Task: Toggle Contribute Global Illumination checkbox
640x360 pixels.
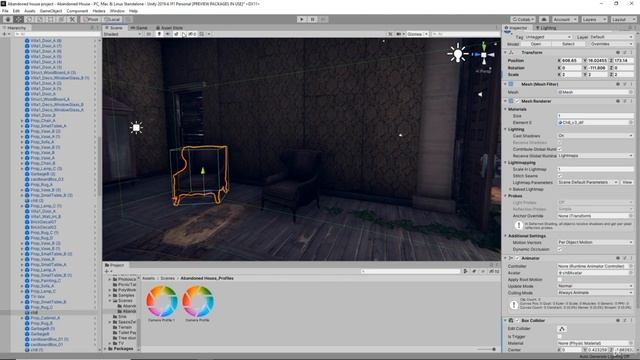Action: tap(560, 149)
